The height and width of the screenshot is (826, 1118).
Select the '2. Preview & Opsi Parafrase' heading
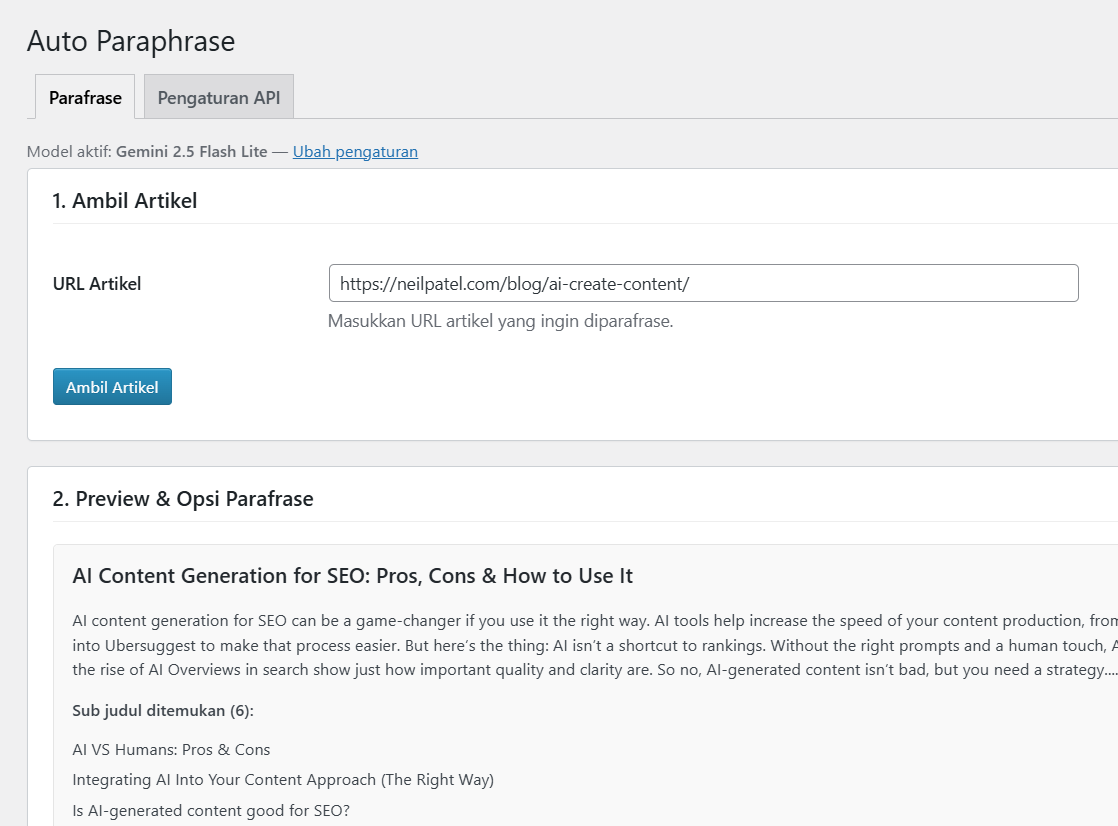pos(183,499)
